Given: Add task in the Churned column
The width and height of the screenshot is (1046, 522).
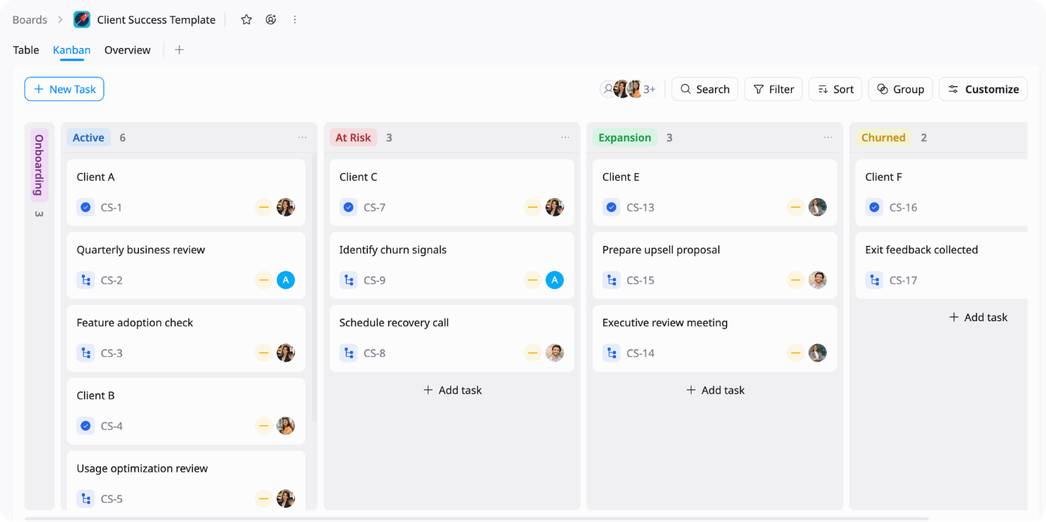Looking at the screenshot, I should pos(978,317).
